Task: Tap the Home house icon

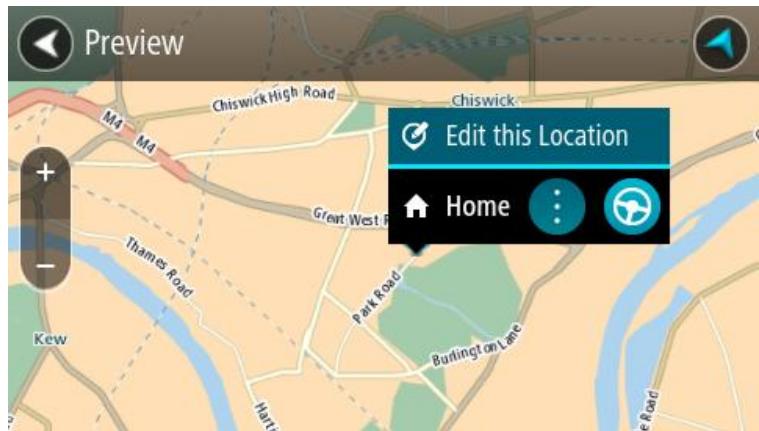Action: point(416,207)
